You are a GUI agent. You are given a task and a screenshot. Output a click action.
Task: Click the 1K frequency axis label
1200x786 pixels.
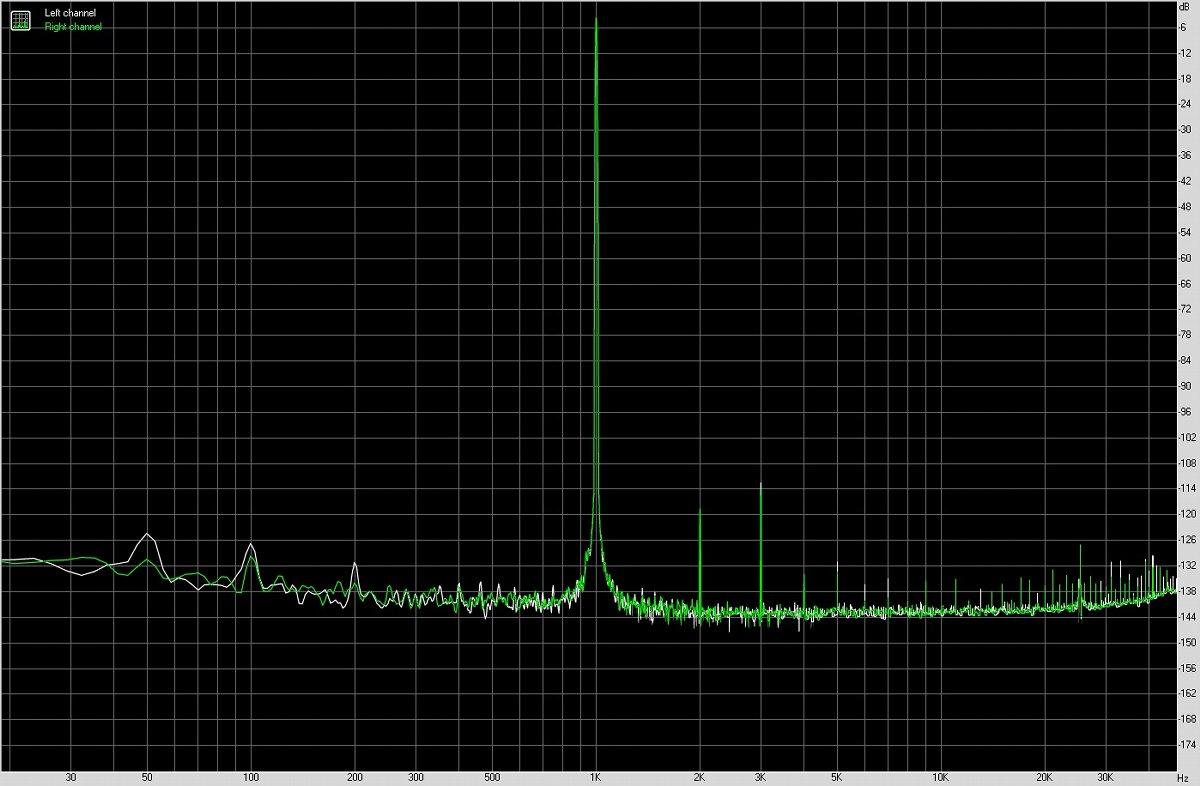[x=596, y=777]
